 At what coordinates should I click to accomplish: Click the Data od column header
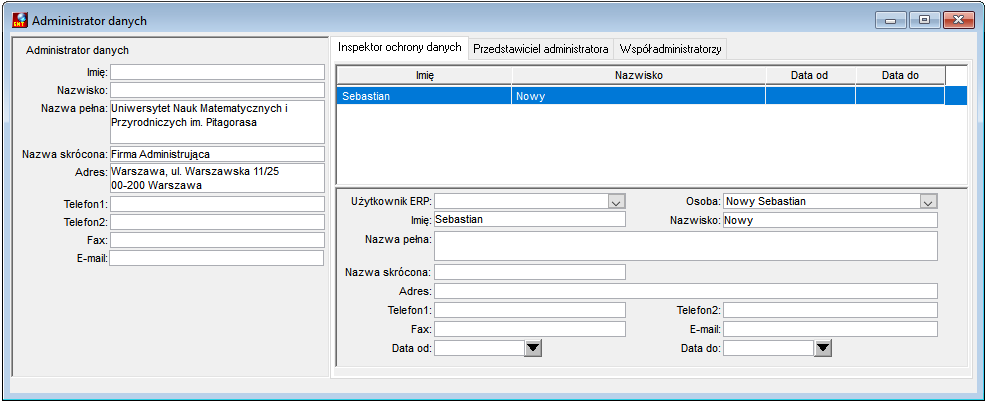(810, 75)
